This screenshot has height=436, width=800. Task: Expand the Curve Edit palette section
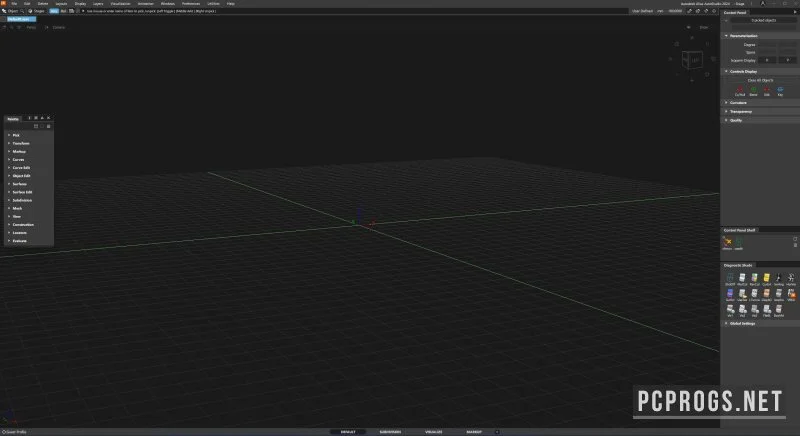click(x=29, y=168)
